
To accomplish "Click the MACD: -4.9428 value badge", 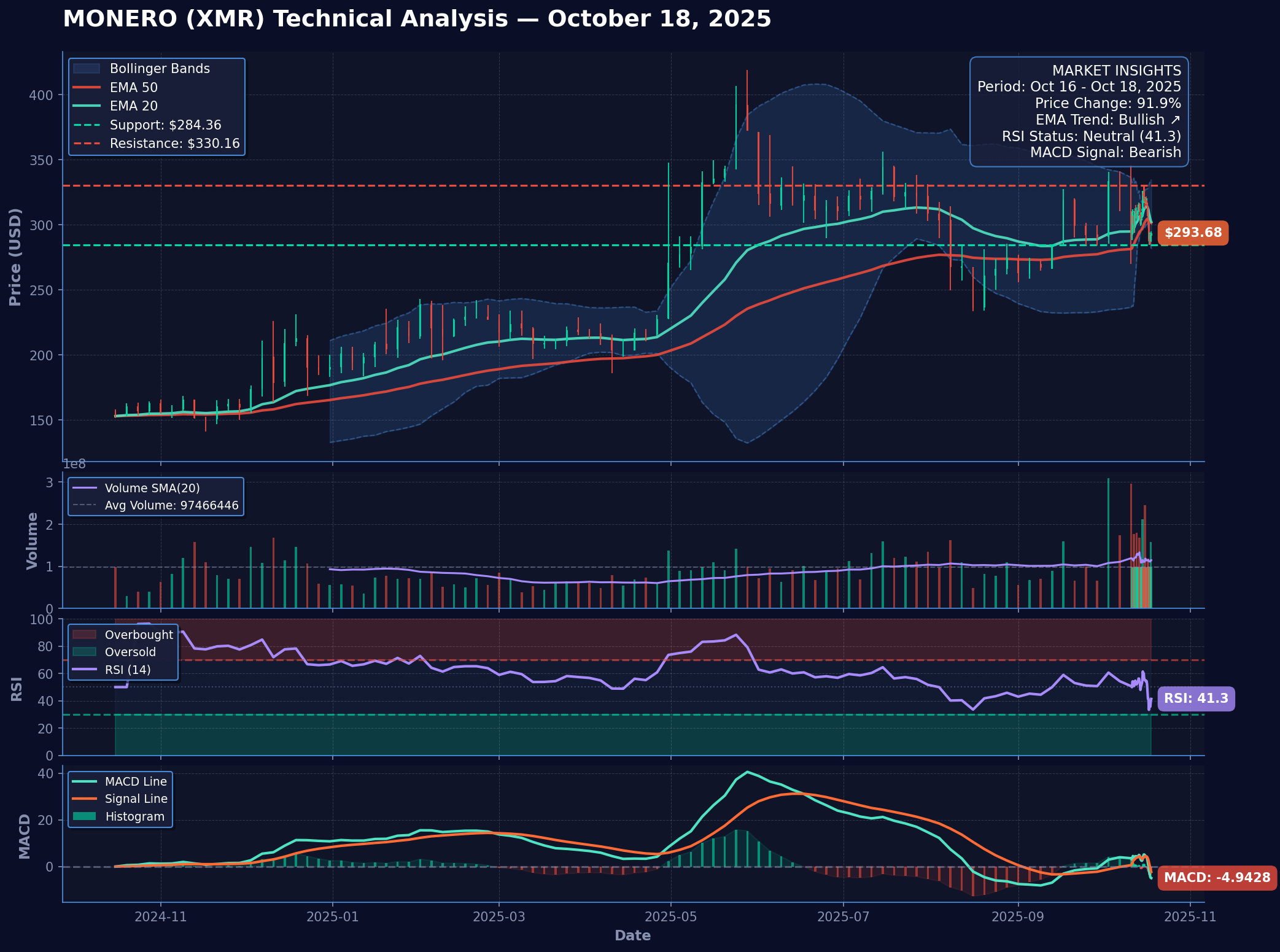I will (1217, 878).
